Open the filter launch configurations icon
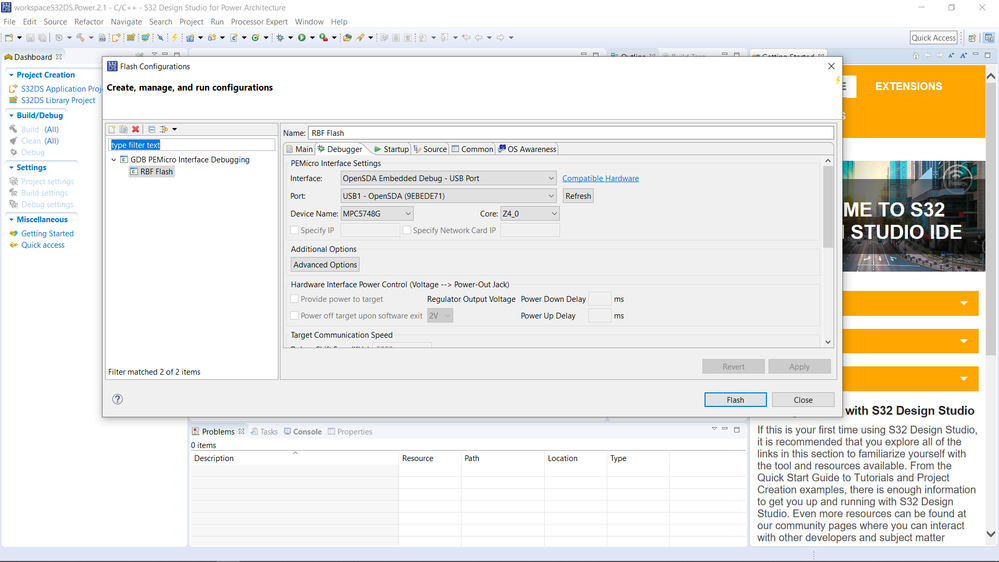Viewport: 999px width, 562px height. tap(164, 129)
